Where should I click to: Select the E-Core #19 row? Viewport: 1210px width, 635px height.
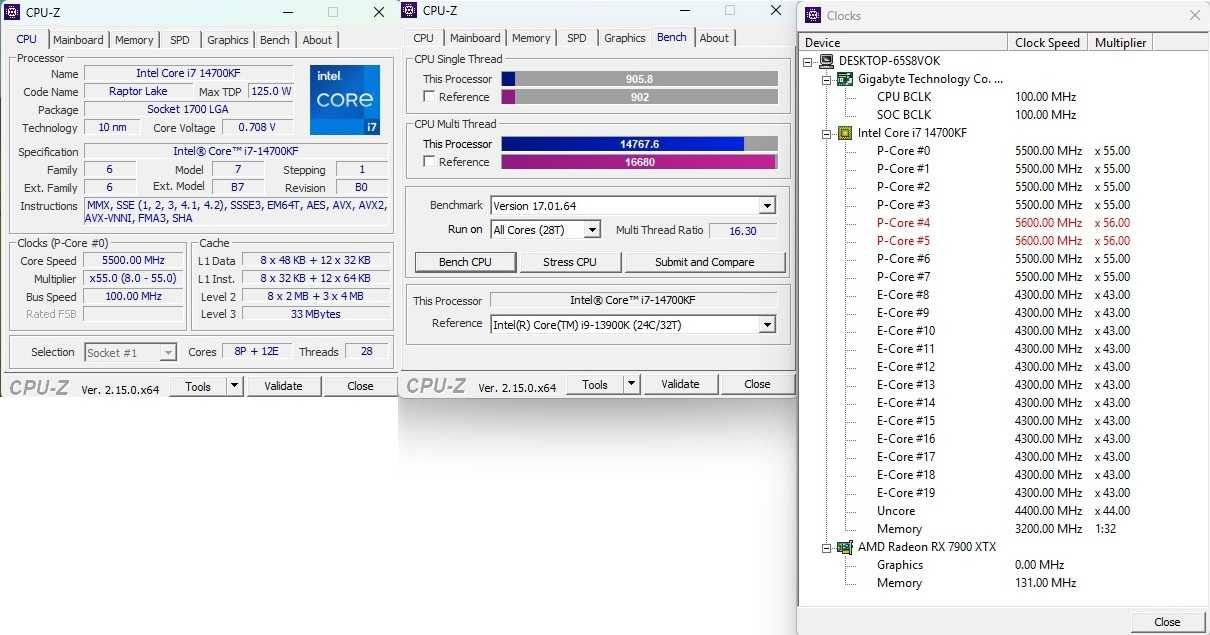(x=1003, y=493)
